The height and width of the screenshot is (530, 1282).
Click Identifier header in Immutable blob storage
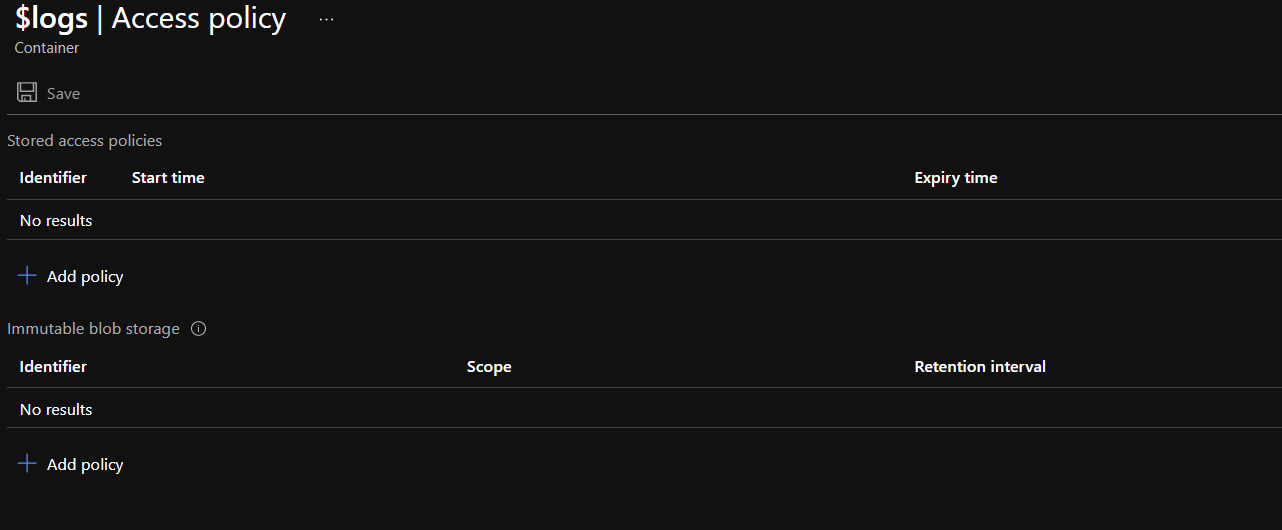[x=53, y=367]
